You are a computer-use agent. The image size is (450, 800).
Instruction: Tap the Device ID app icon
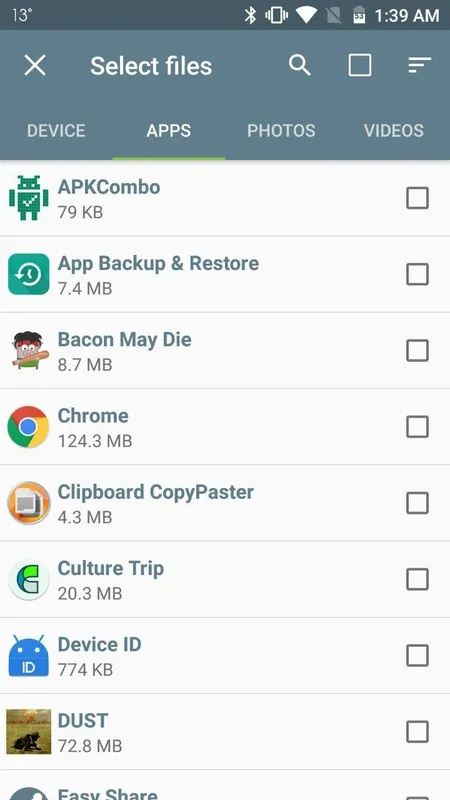coord(29,656)
